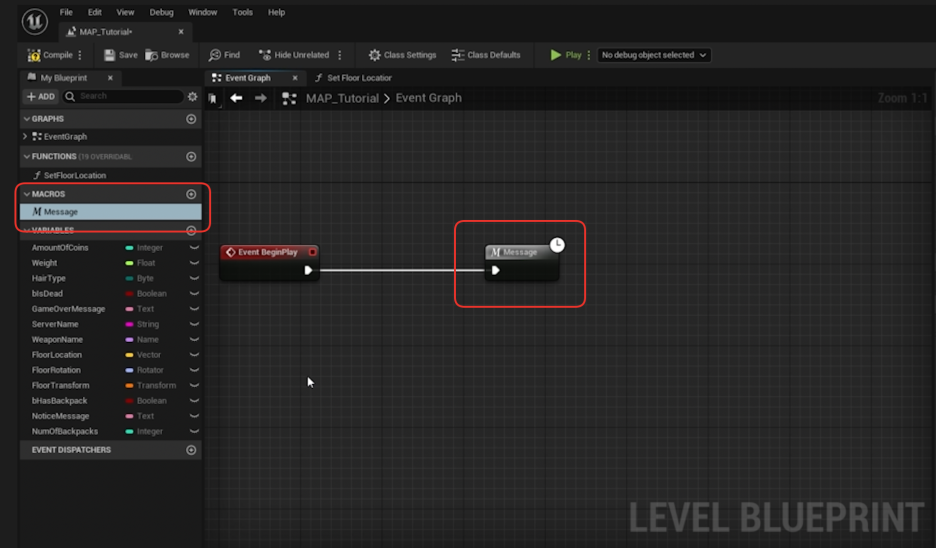Screen dimensions: 936x548
Task: Toggle Hide Unrelated nodes
Action: pos(294,55)
